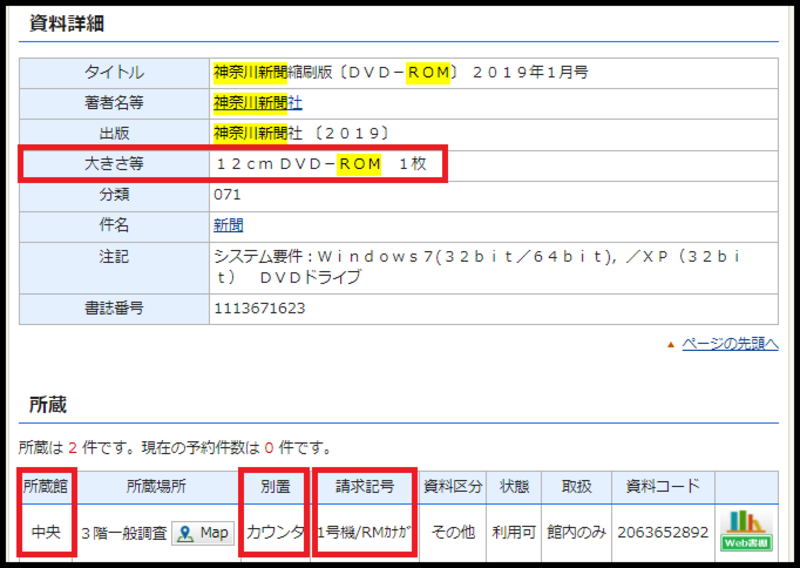Image resolution: width=800 pixels, height=568 pixels.
Task: Open the Web書棚 bookshelf icon
Action: (x=745, y=530)
